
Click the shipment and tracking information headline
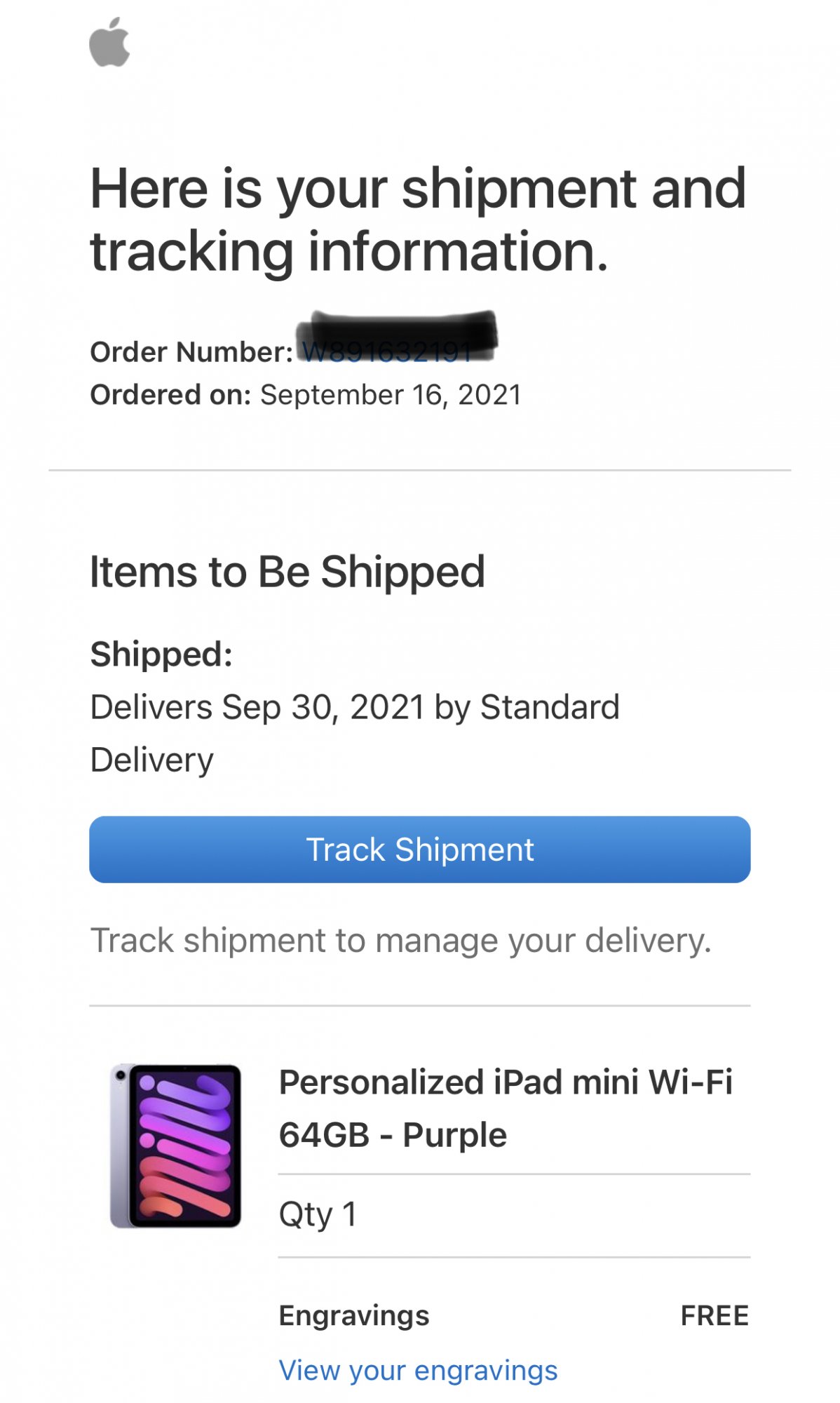[x=418, y=219]
